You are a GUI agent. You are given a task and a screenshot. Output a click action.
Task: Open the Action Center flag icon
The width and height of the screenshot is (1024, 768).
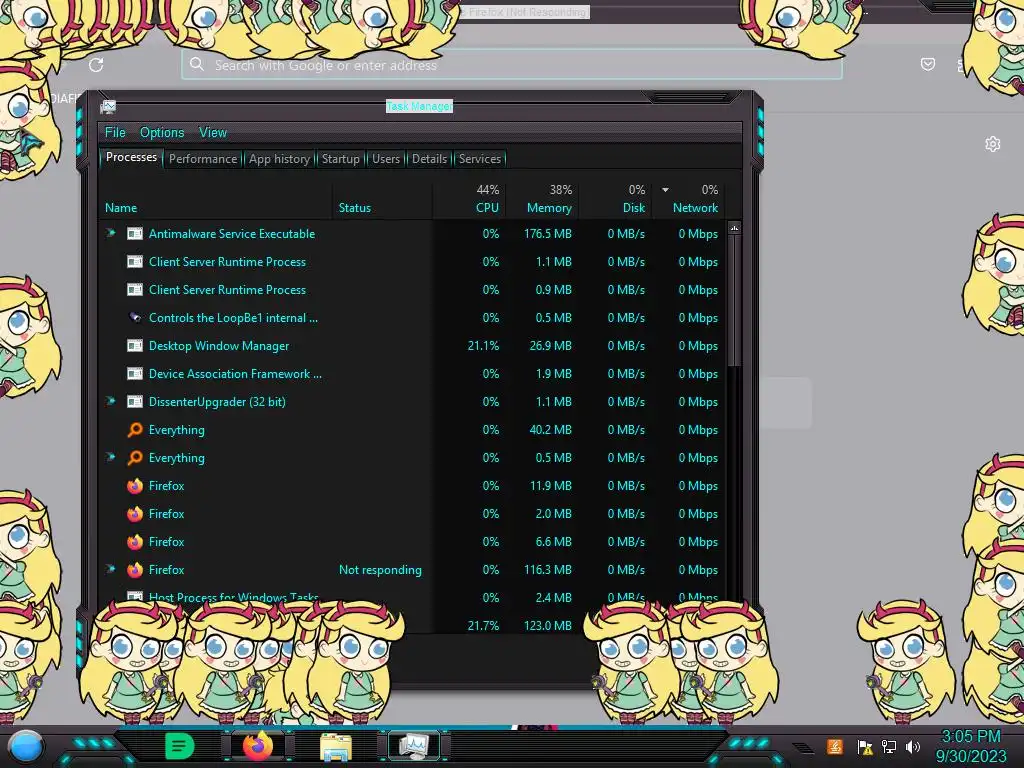(865, 746)
